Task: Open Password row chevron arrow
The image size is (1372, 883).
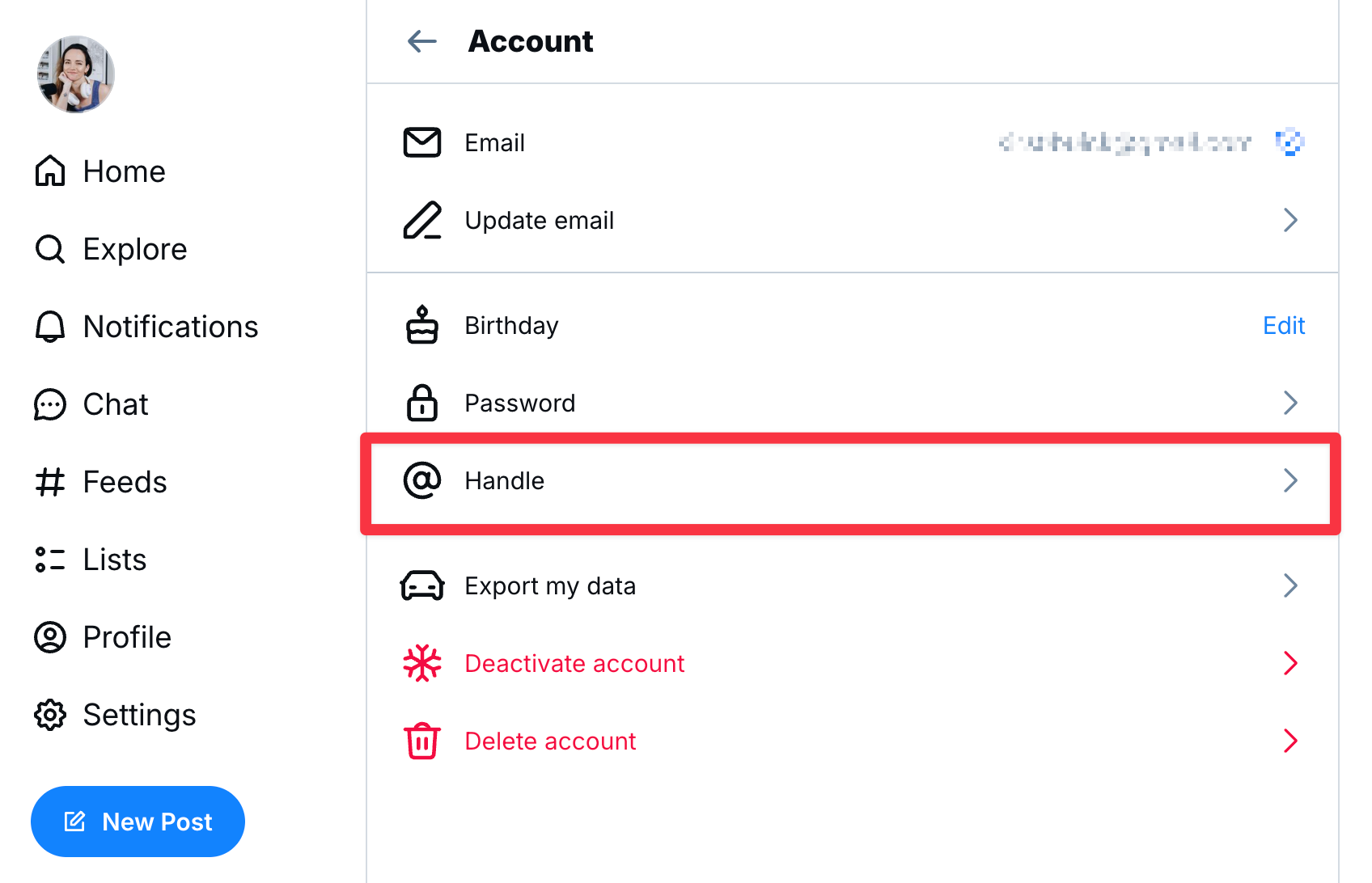Action: pyautogui.click(x=1289, y=403)
